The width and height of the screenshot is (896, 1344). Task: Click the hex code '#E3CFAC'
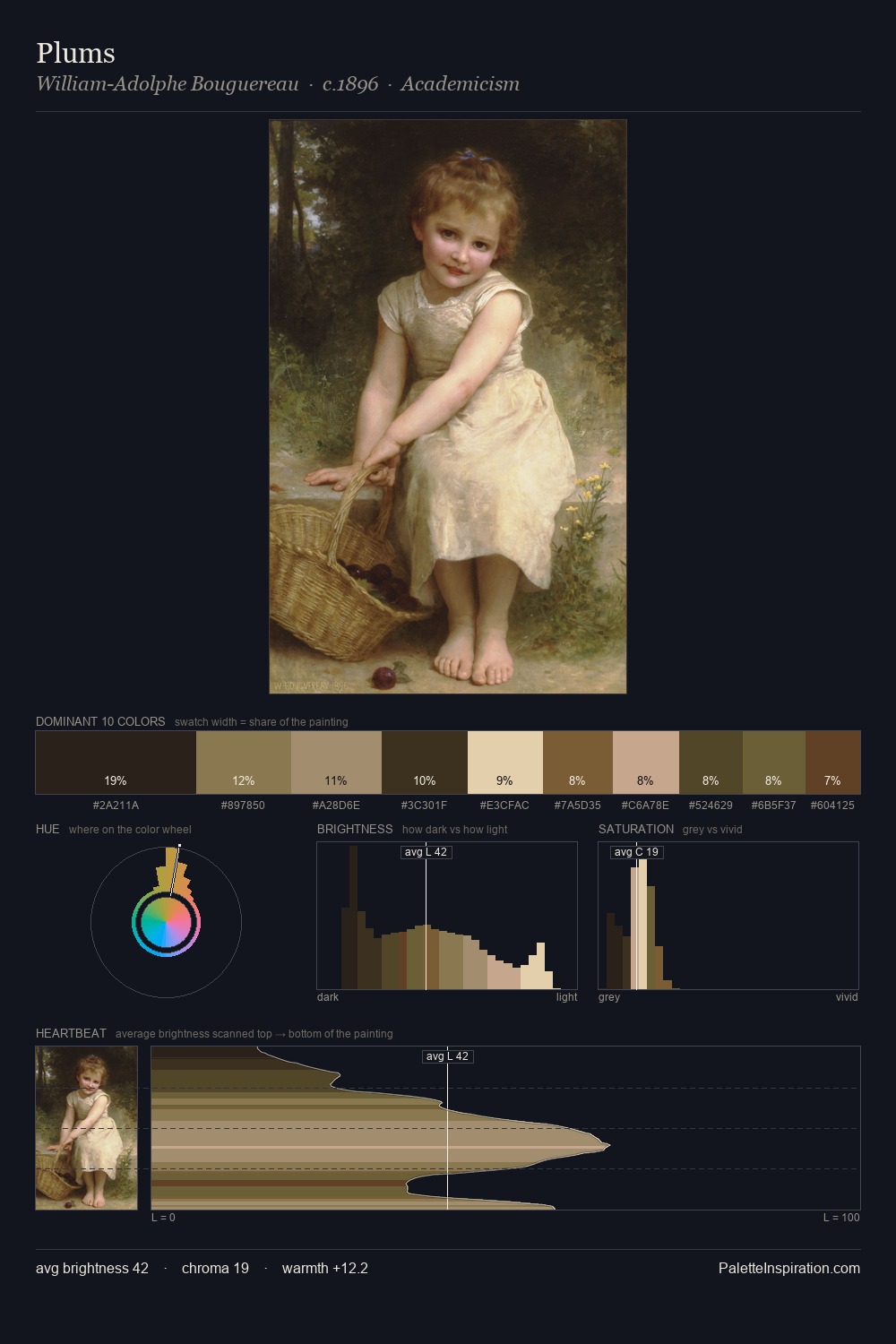point(504,805)
